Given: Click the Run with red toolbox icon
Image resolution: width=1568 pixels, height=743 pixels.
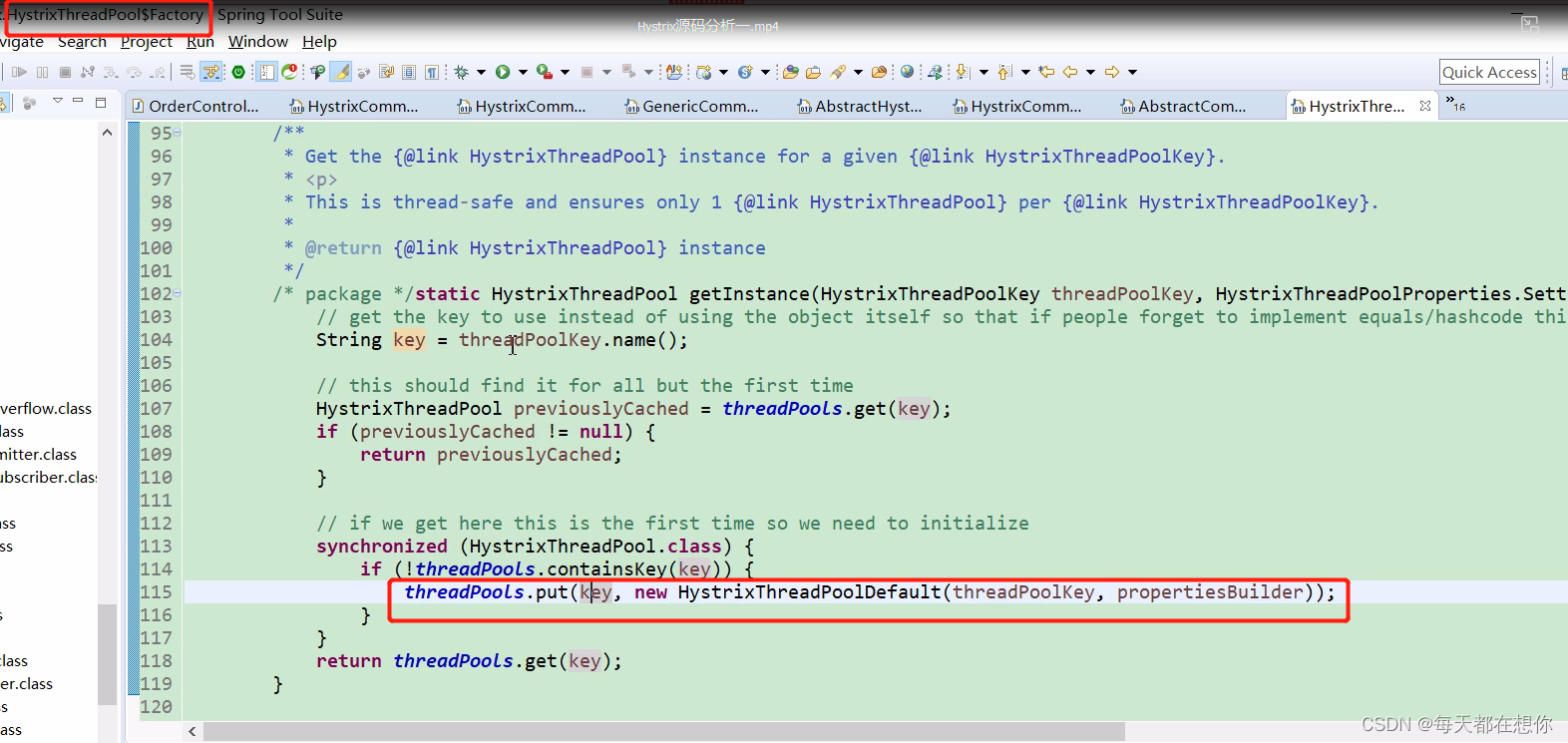Looking at the screenshot, I should pos(544,72).
